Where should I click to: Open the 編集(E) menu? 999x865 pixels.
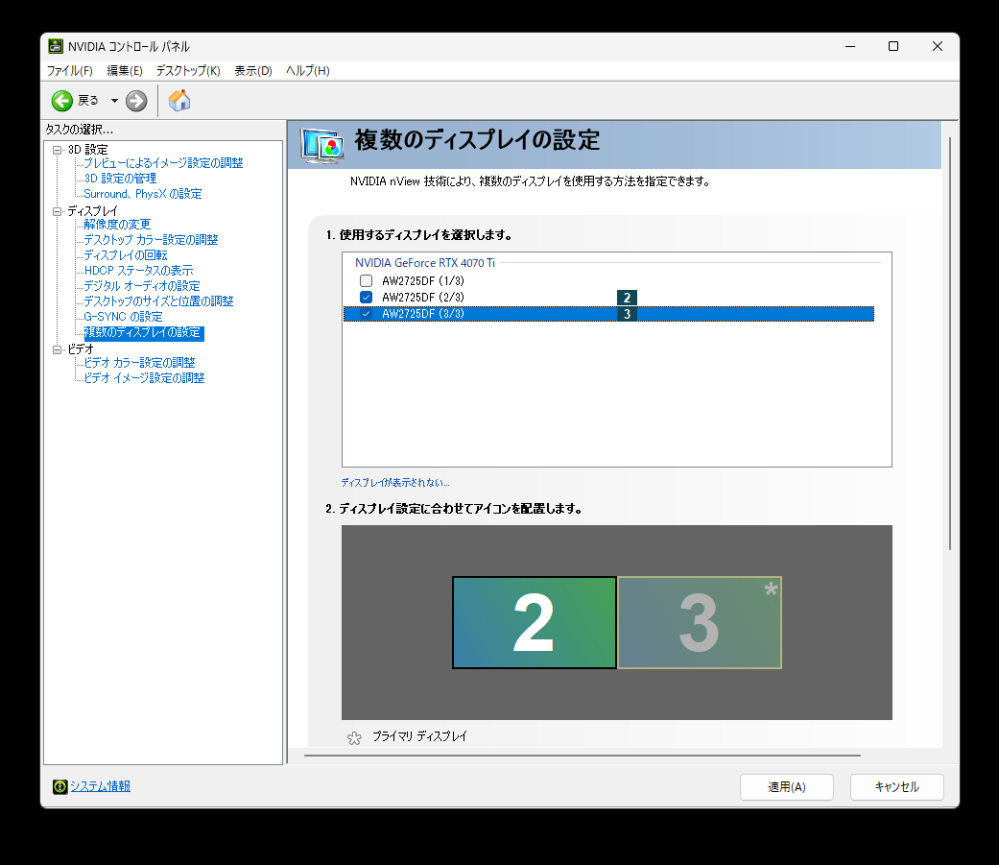point(124,71)
